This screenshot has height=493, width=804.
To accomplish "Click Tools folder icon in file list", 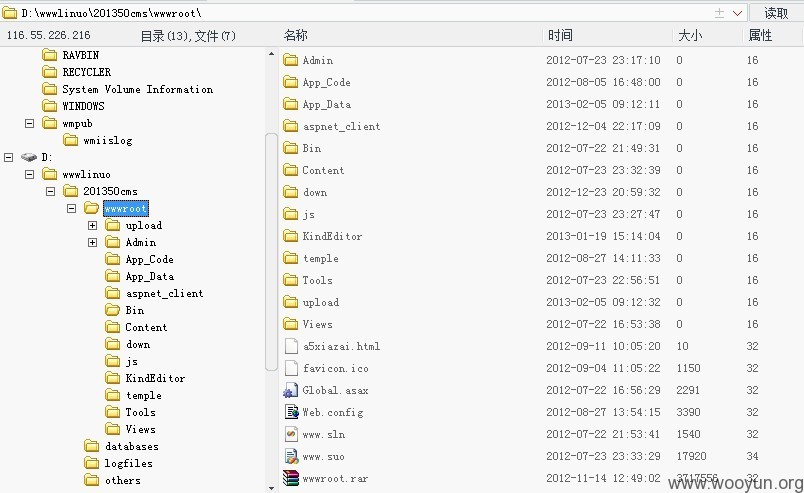I will [291, 280].
